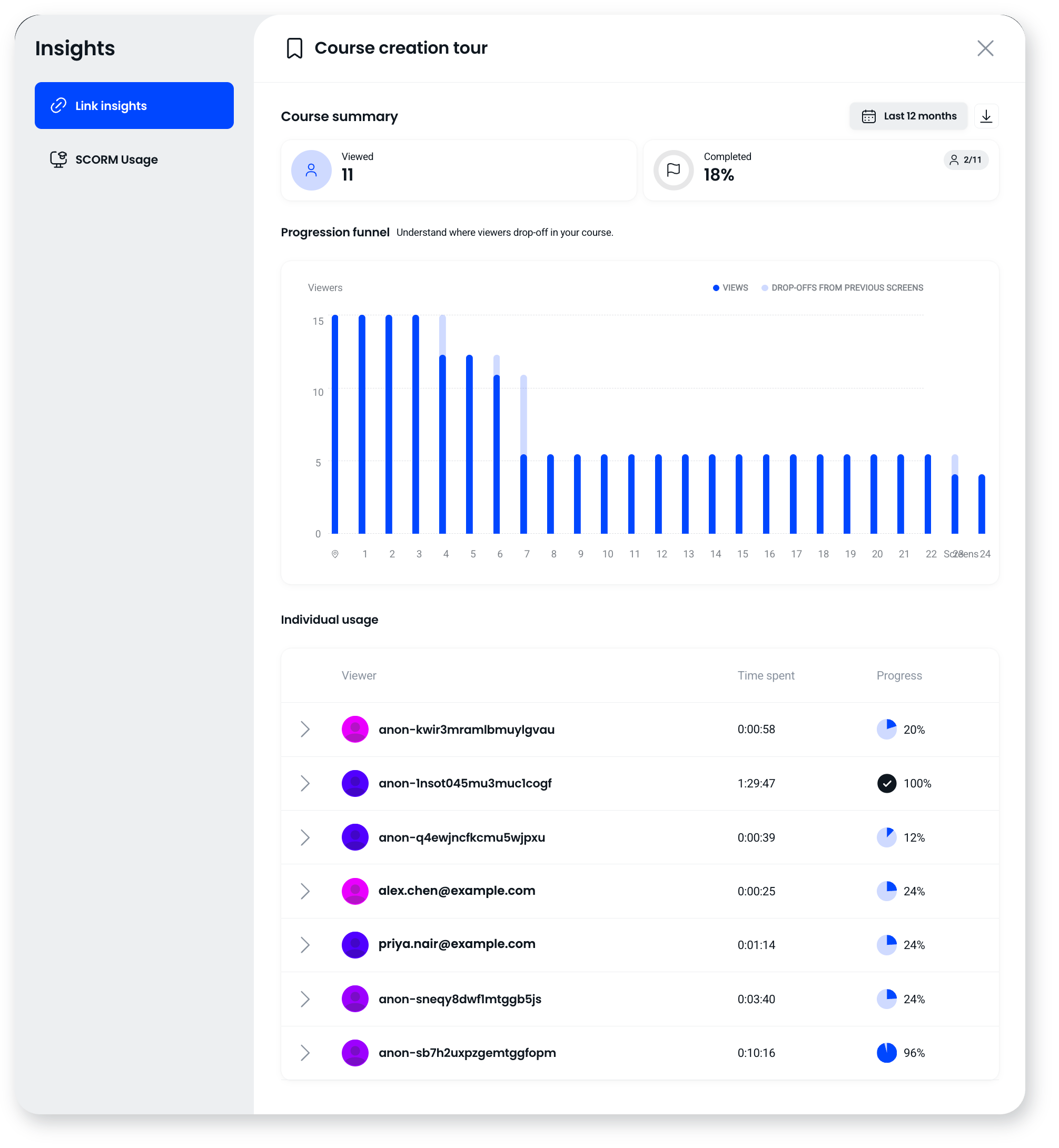The width and height of the screenshot is (1059, 1148).
Task: Click avatar of anon-sb7h2uxpzgemtggfopm
Action: pos(355,1053)
